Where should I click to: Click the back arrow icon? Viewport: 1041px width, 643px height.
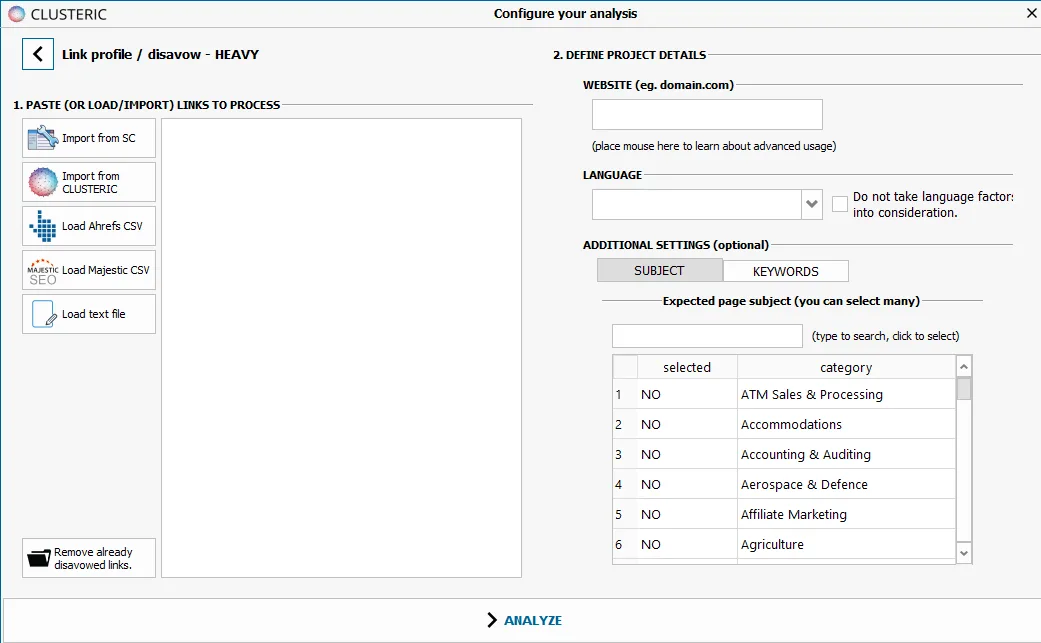click(x=38, y=54)
